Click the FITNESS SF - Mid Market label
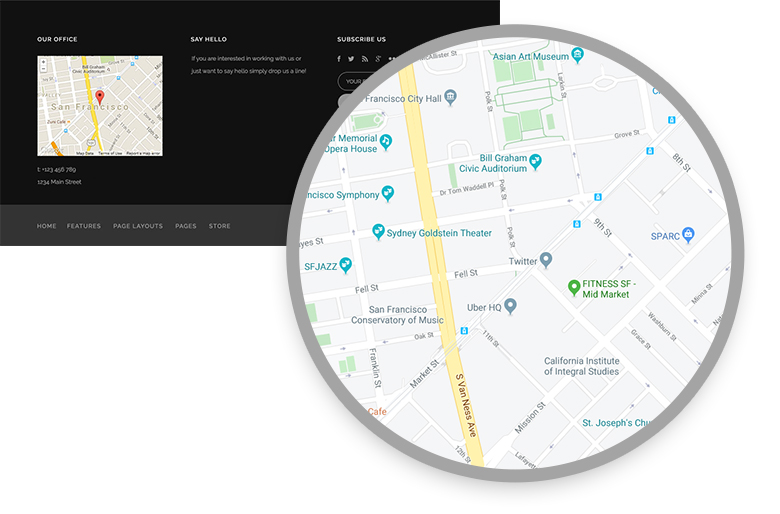Screen dimensions: 780x514 click(609, 289)
